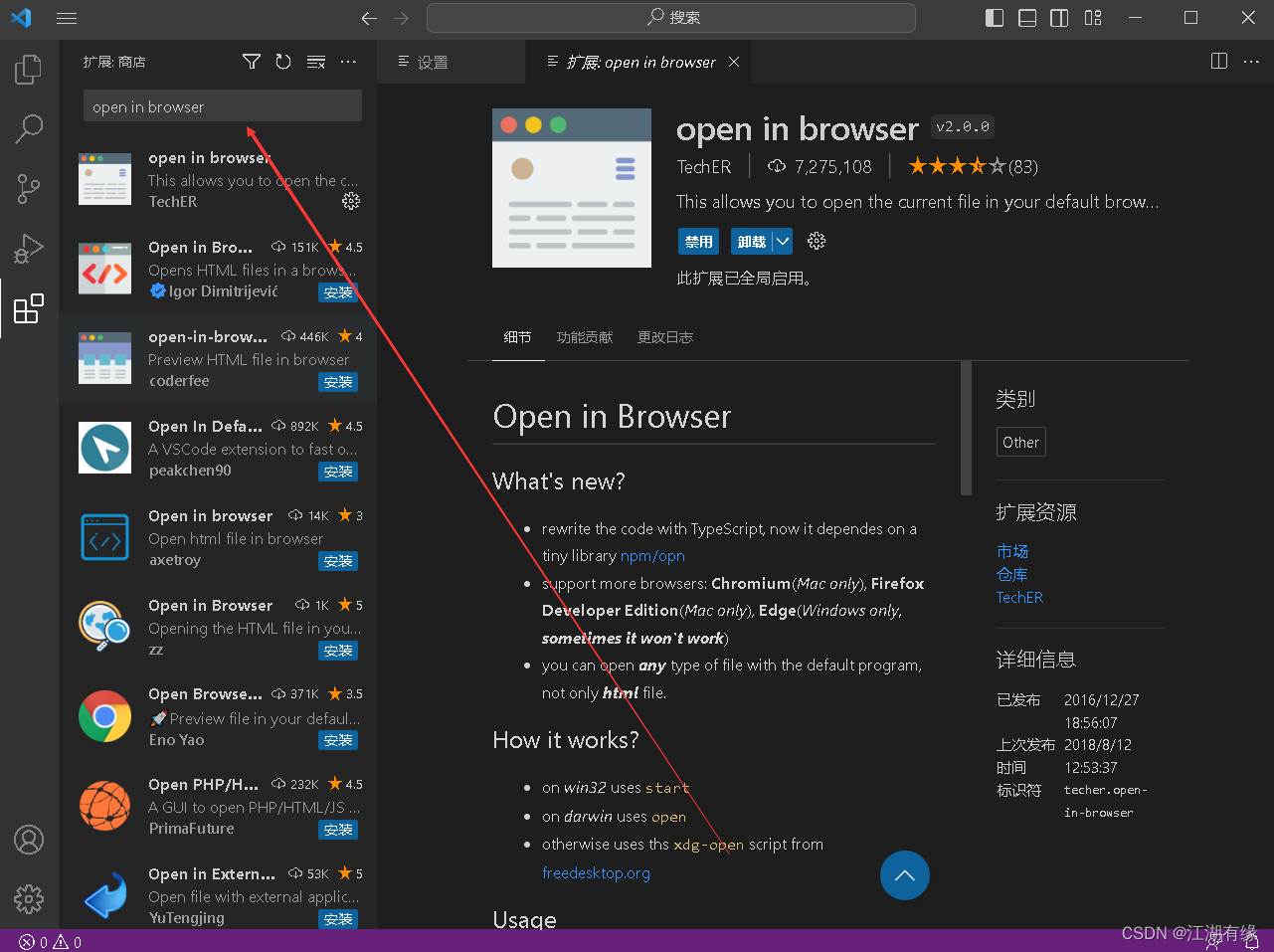Install coderfee's open-in-browser extension

coord(338,382)
